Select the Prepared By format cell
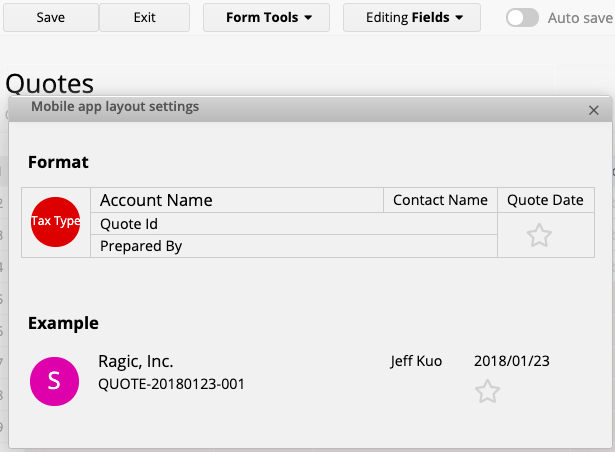 tap(294, 246)
